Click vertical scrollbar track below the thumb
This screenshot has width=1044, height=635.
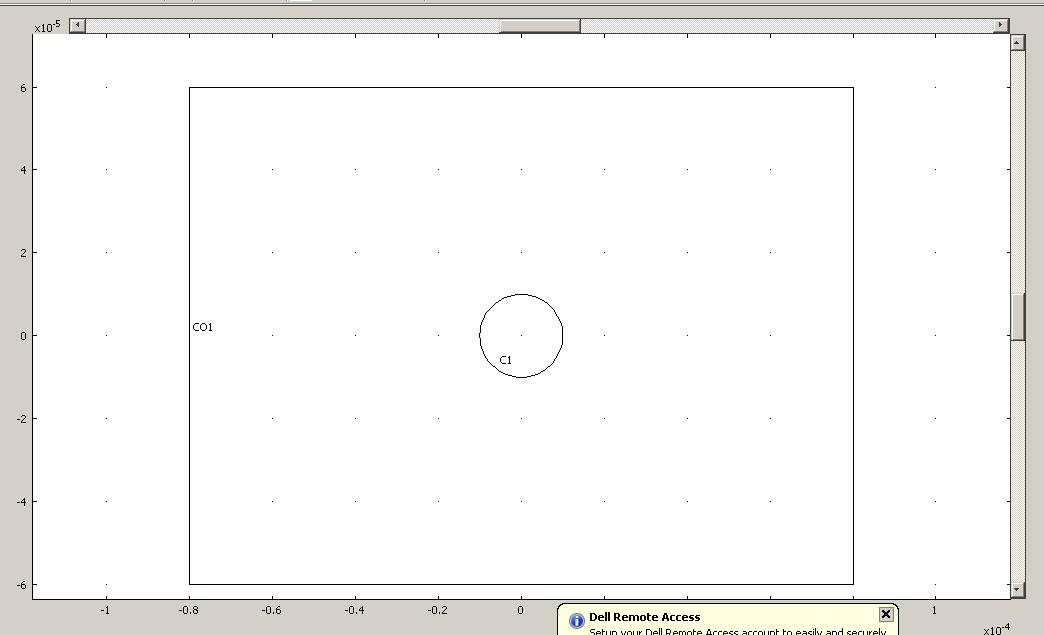tap(1017, 460)
